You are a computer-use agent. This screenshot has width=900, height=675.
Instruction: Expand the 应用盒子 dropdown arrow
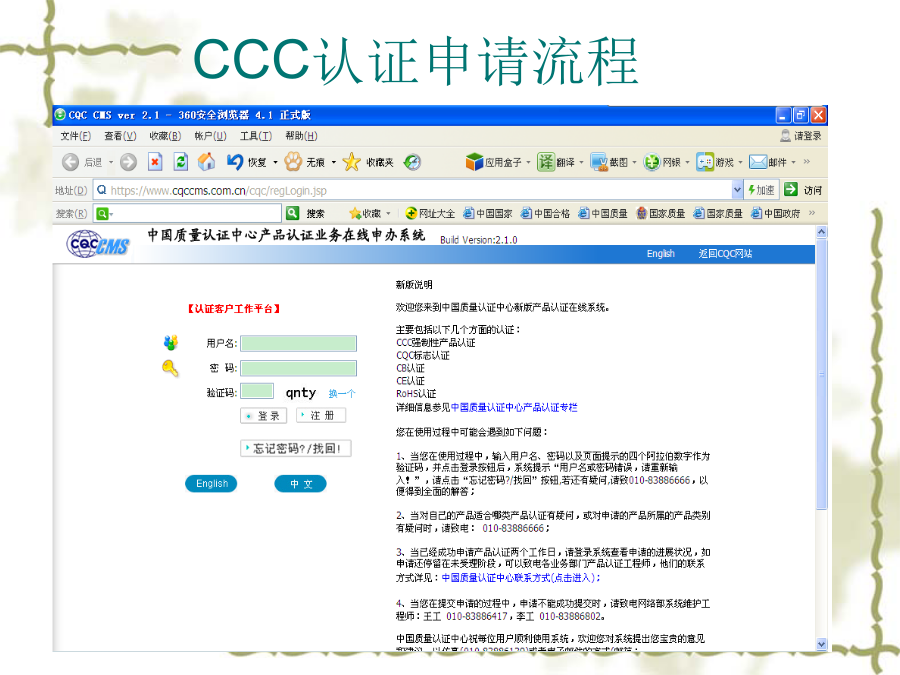click(x=528, y=163)
